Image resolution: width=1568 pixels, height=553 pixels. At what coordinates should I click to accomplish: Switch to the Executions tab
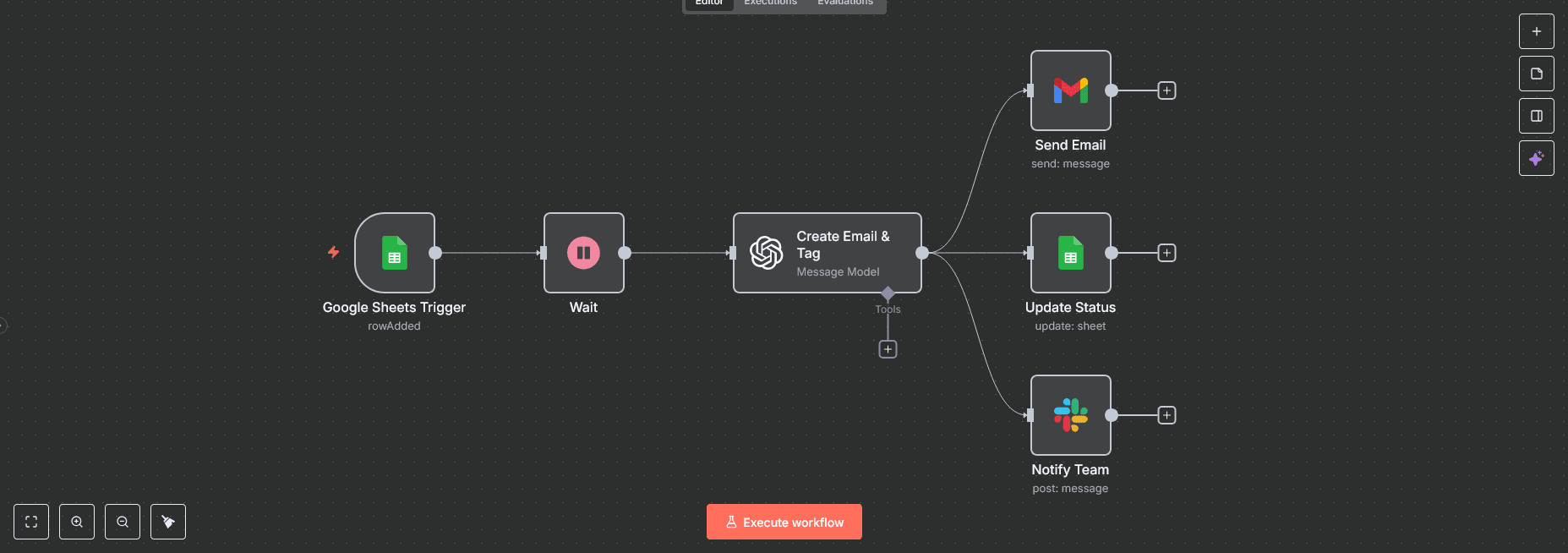pyautogui.click(x=770, y=3)
